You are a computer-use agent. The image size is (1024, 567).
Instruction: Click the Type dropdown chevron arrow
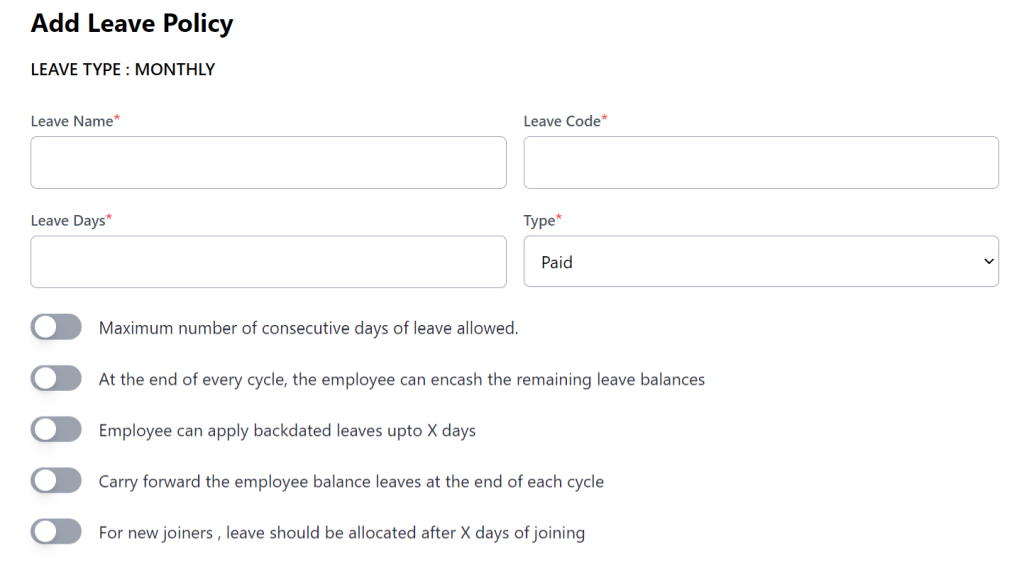[989, 262]
